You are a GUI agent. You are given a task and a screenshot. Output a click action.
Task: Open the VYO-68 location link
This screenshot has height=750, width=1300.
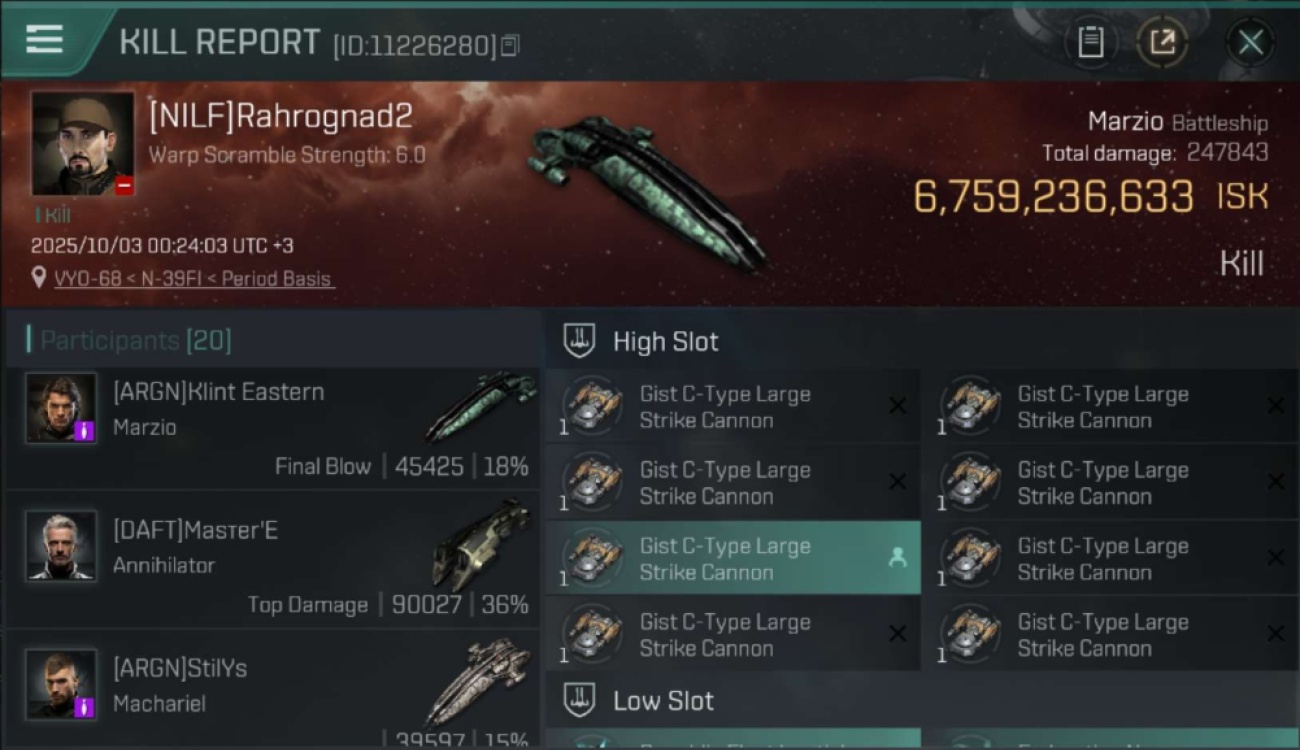click(x=89, y=279)
